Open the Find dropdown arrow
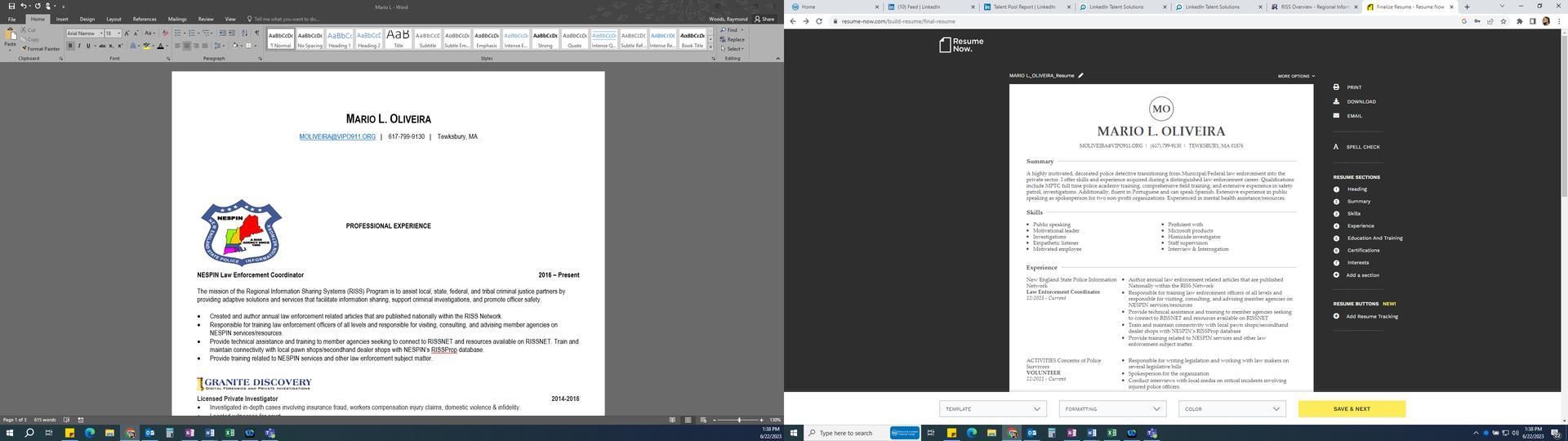Image resolution: width=1568 pixels, height=441 pixels. click(x=742, y=30)
